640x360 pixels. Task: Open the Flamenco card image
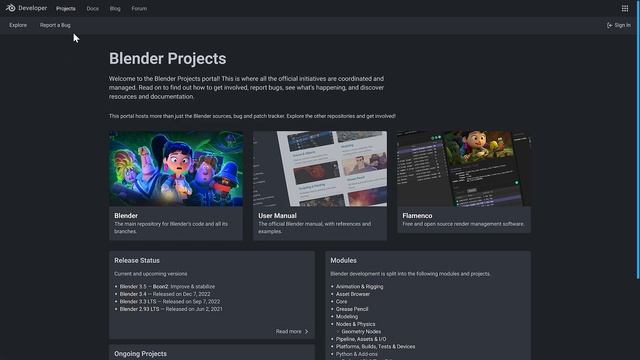(464, 168)
